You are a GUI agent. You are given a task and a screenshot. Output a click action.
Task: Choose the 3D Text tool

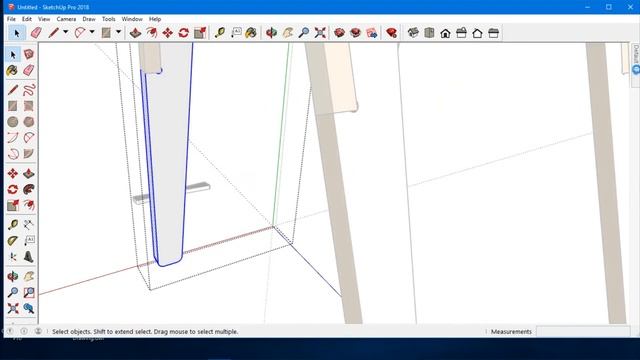[29, 257]
